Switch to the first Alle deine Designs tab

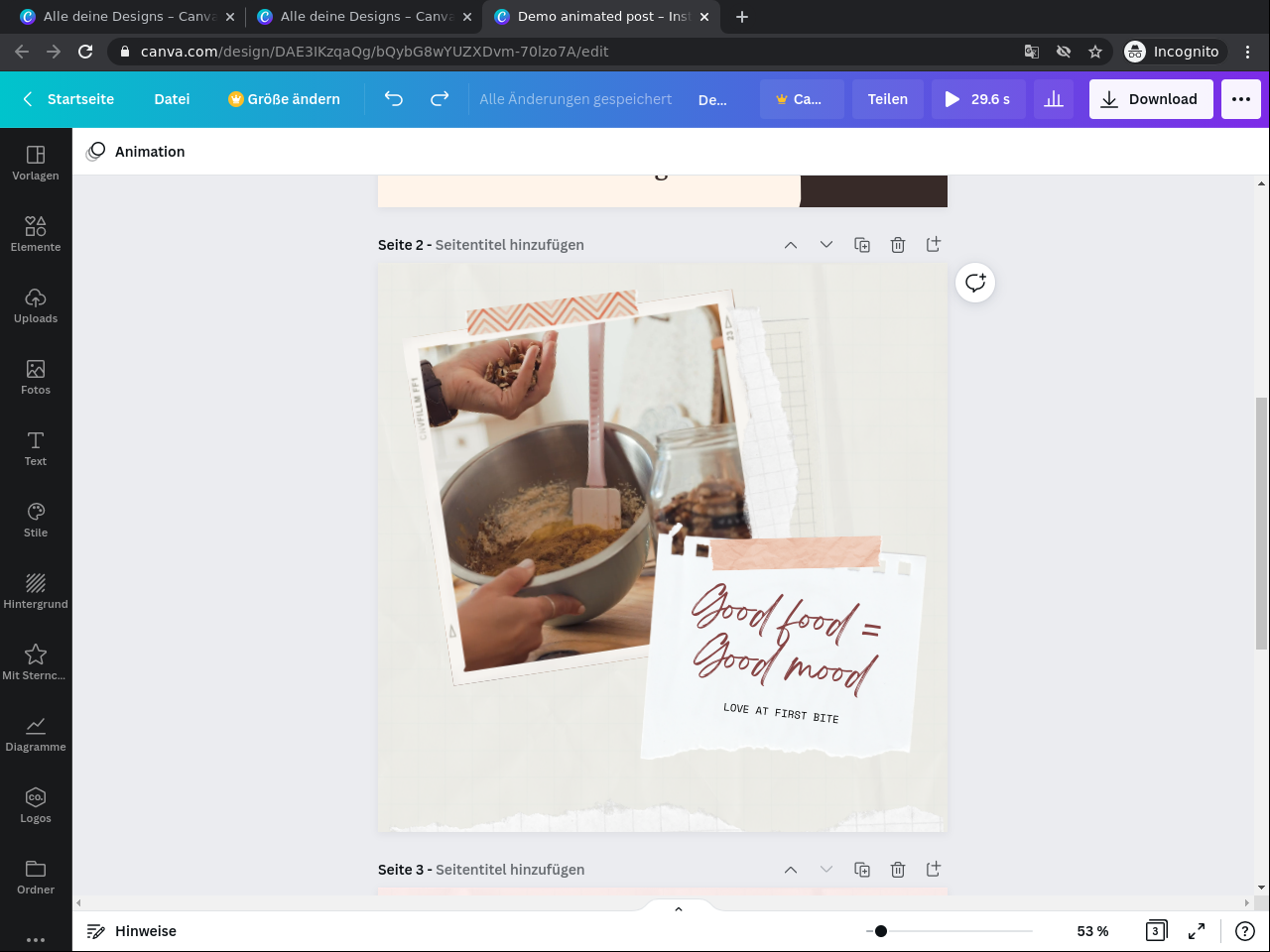[x=127, y=17]
